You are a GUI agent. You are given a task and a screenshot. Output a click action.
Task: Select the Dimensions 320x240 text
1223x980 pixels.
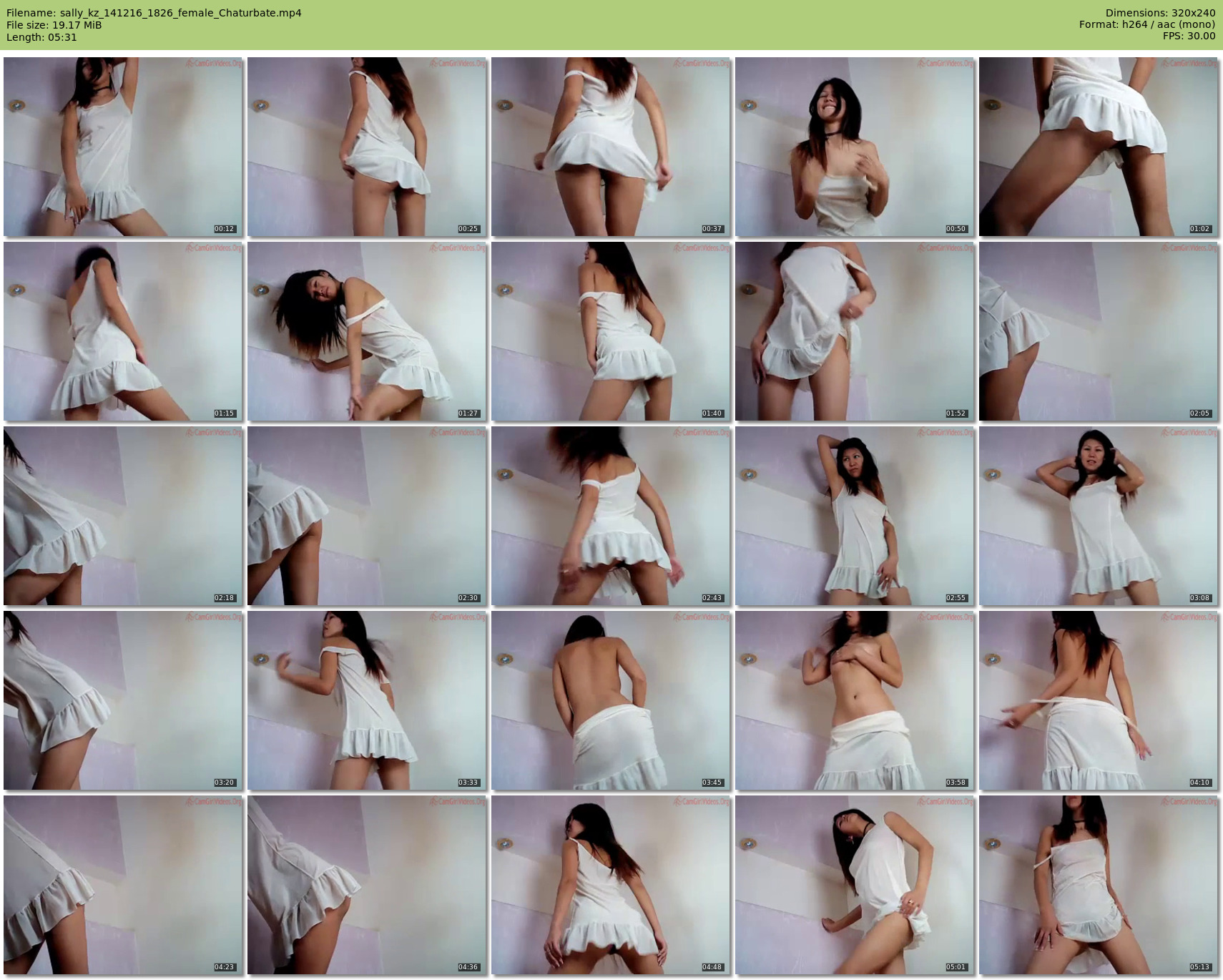tap(1160, 13)
